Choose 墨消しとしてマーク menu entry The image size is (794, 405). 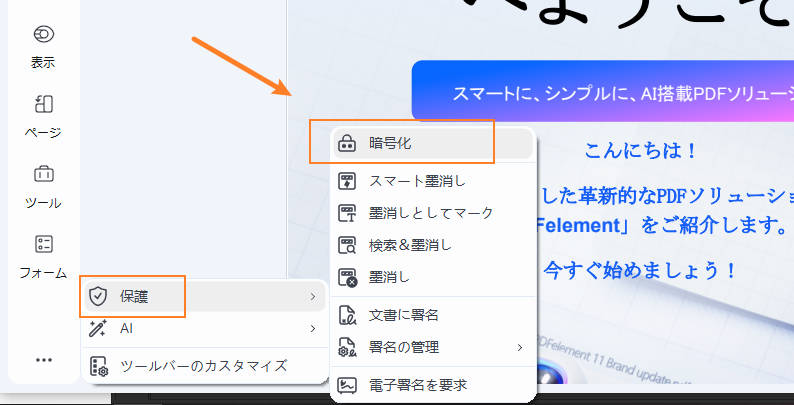pos(433,213)
